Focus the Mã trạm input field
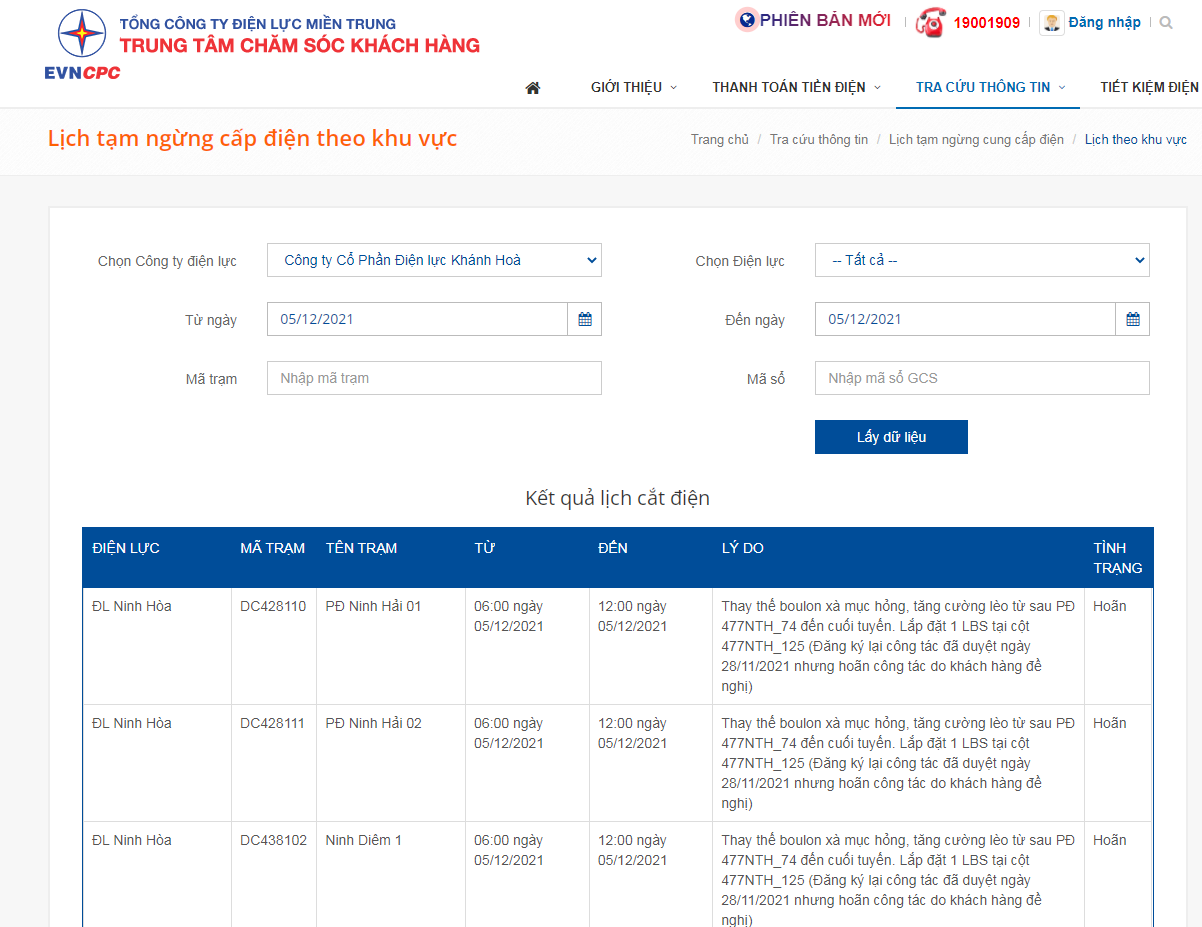This screenshot has height=927, width=1202. point(434,378)
